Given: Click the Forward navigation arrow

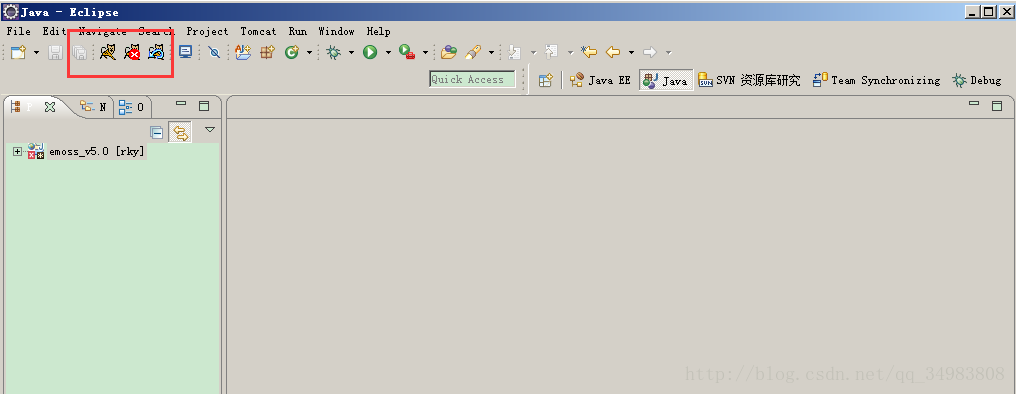Looking at the screenshot, I should click(650, 52).
